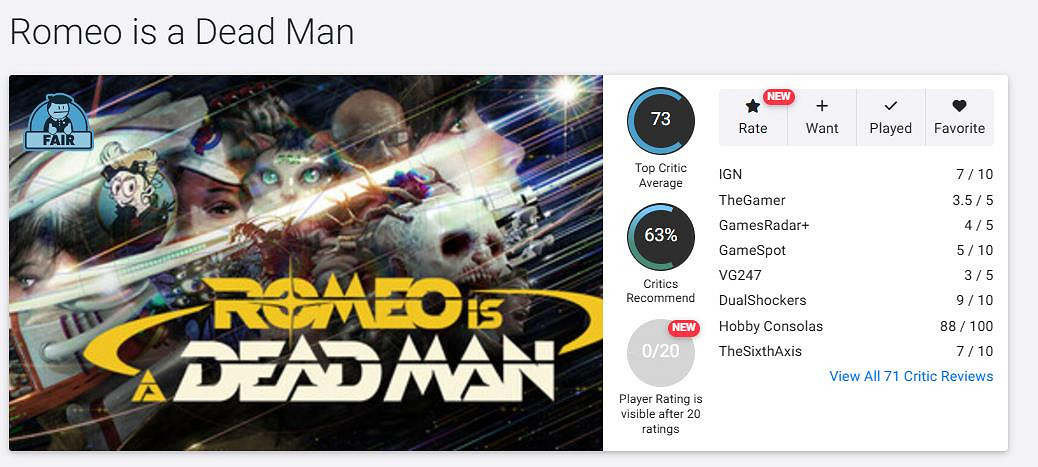Mark game as Played with checkmark

(x=890, y=106)
